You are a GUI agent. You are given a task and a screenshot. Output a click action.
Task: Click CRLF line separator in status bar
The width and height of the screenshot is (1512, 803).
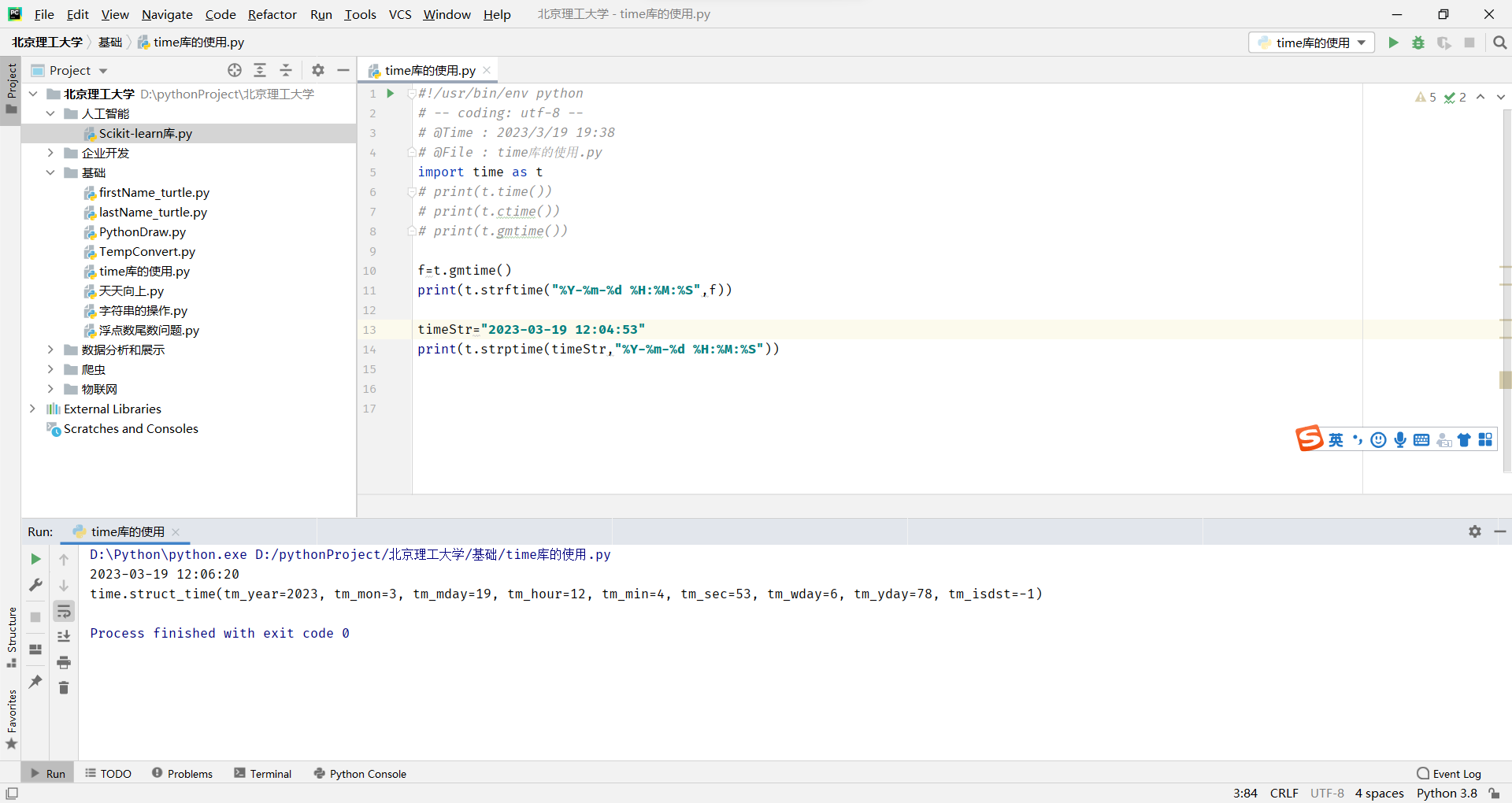coord(1284,794)
